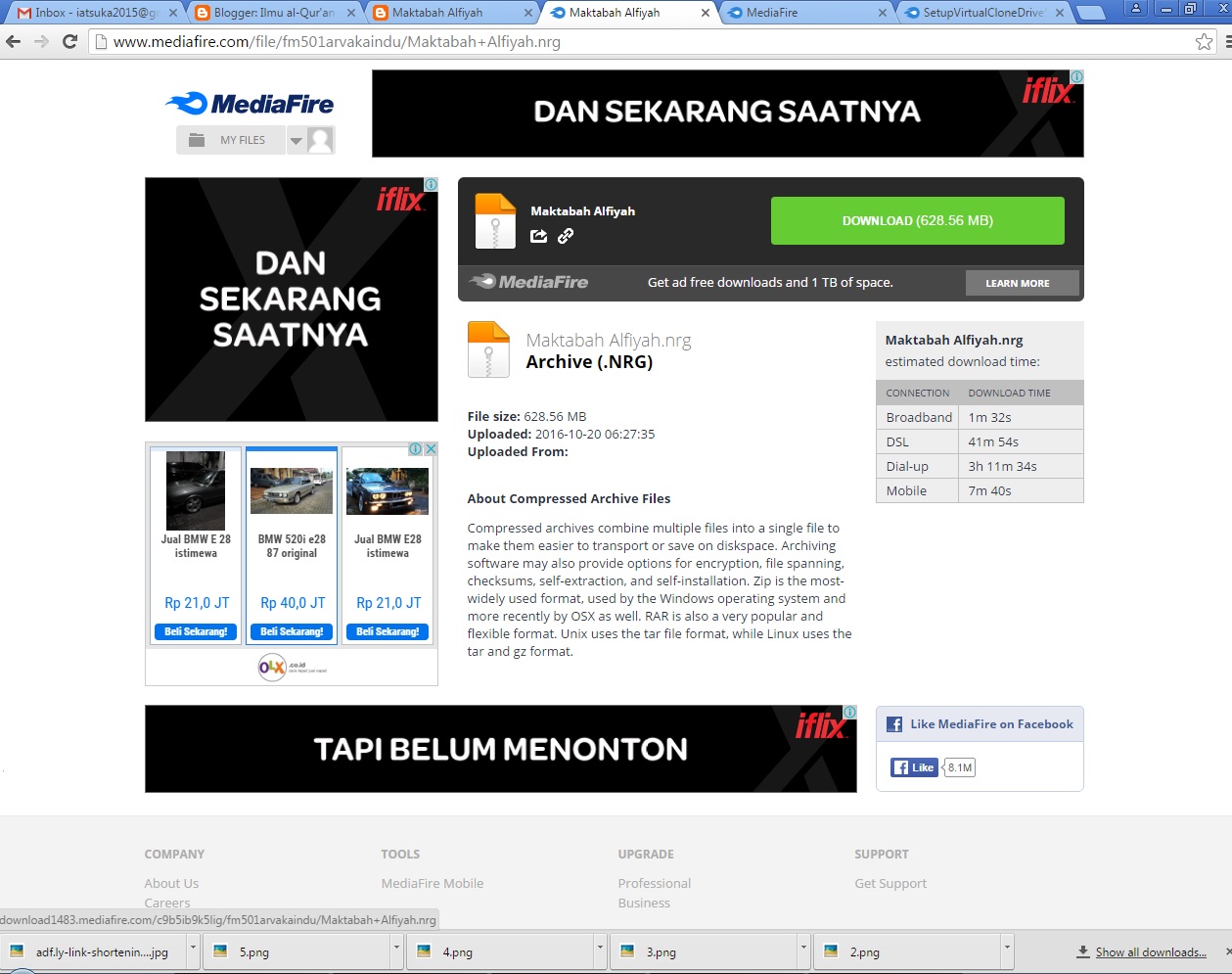Click the user avatar icon
The width and height of the screenshot is (1232, 974).
pyautogui.click(x=320, y=140)
